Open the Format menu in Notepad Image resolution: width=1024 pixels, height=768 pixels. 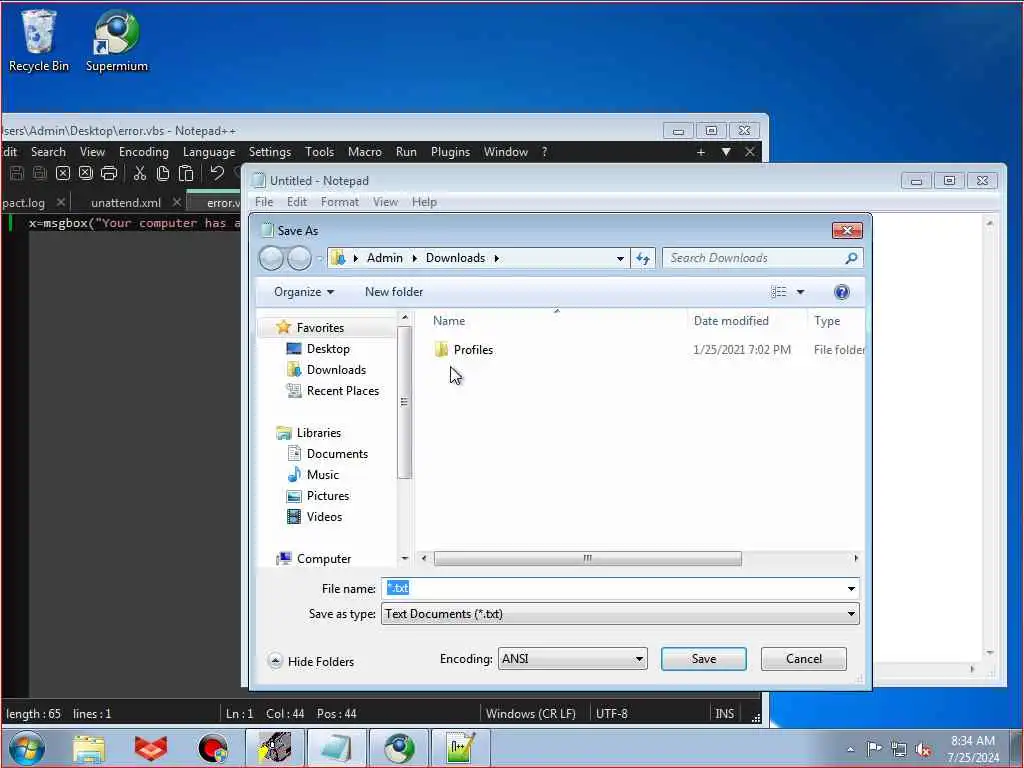click(340, 202)
